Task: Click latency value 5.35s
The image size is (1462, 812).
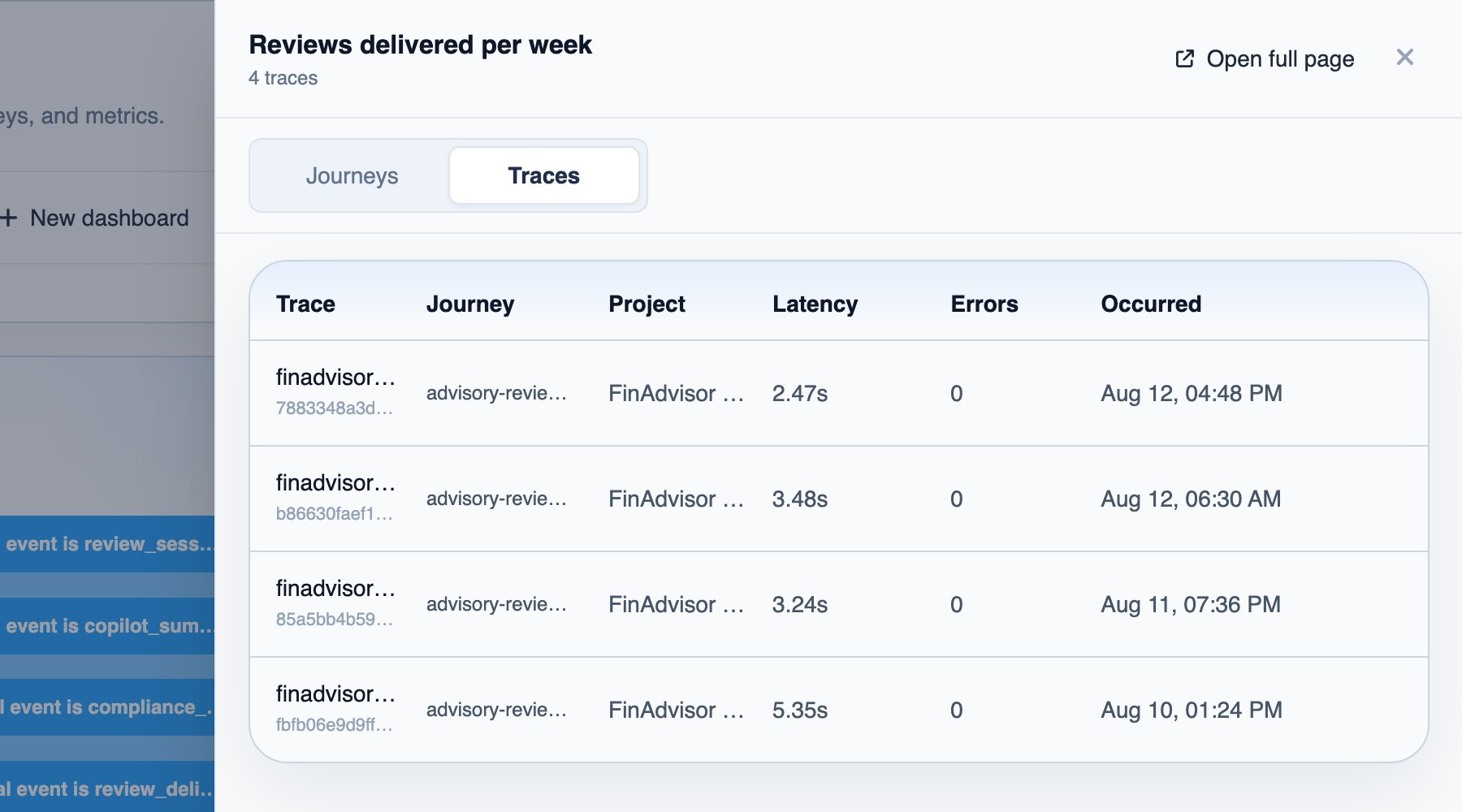Action: click(x=800, y=710)
